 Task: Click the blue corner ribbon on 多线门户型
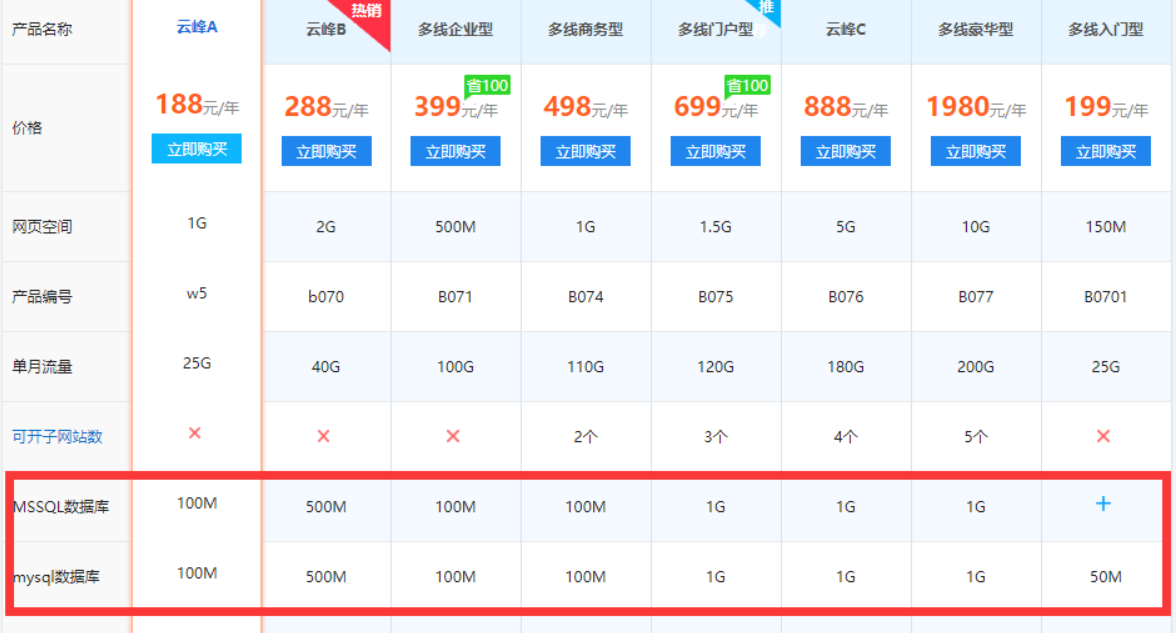click(765, 10)
